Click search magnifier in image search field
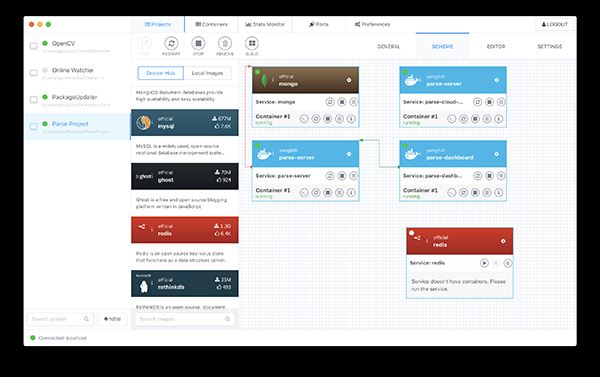600x377 pixels. [x=227, y=319]
